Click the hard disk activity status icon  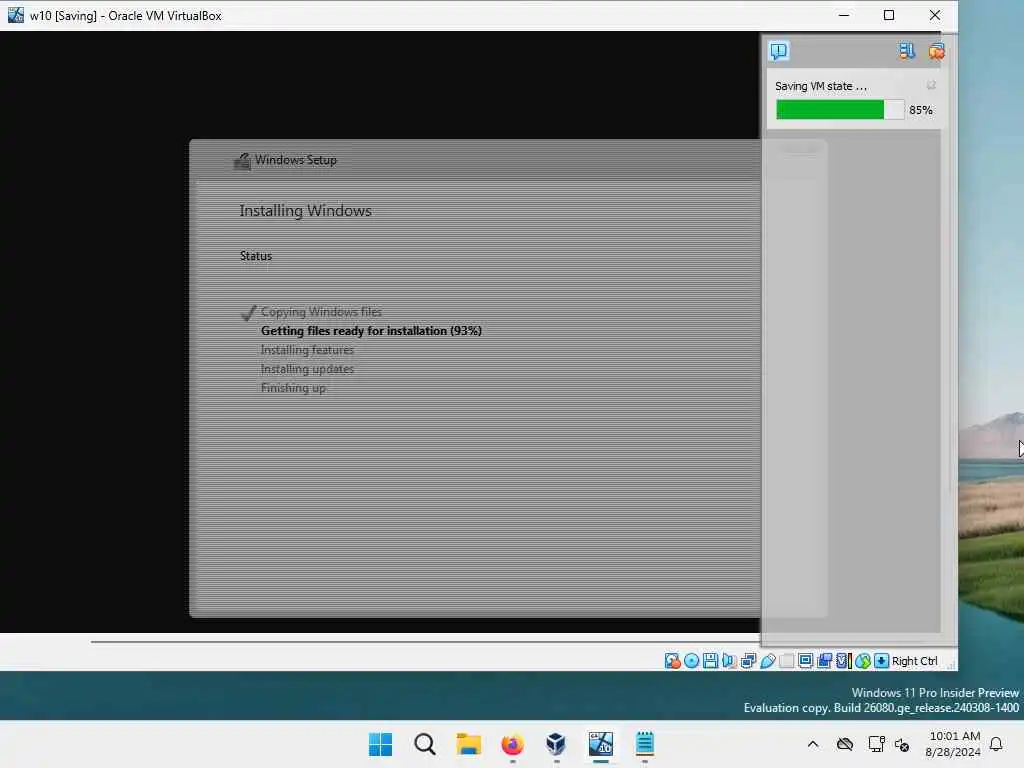tap(672, 661)
